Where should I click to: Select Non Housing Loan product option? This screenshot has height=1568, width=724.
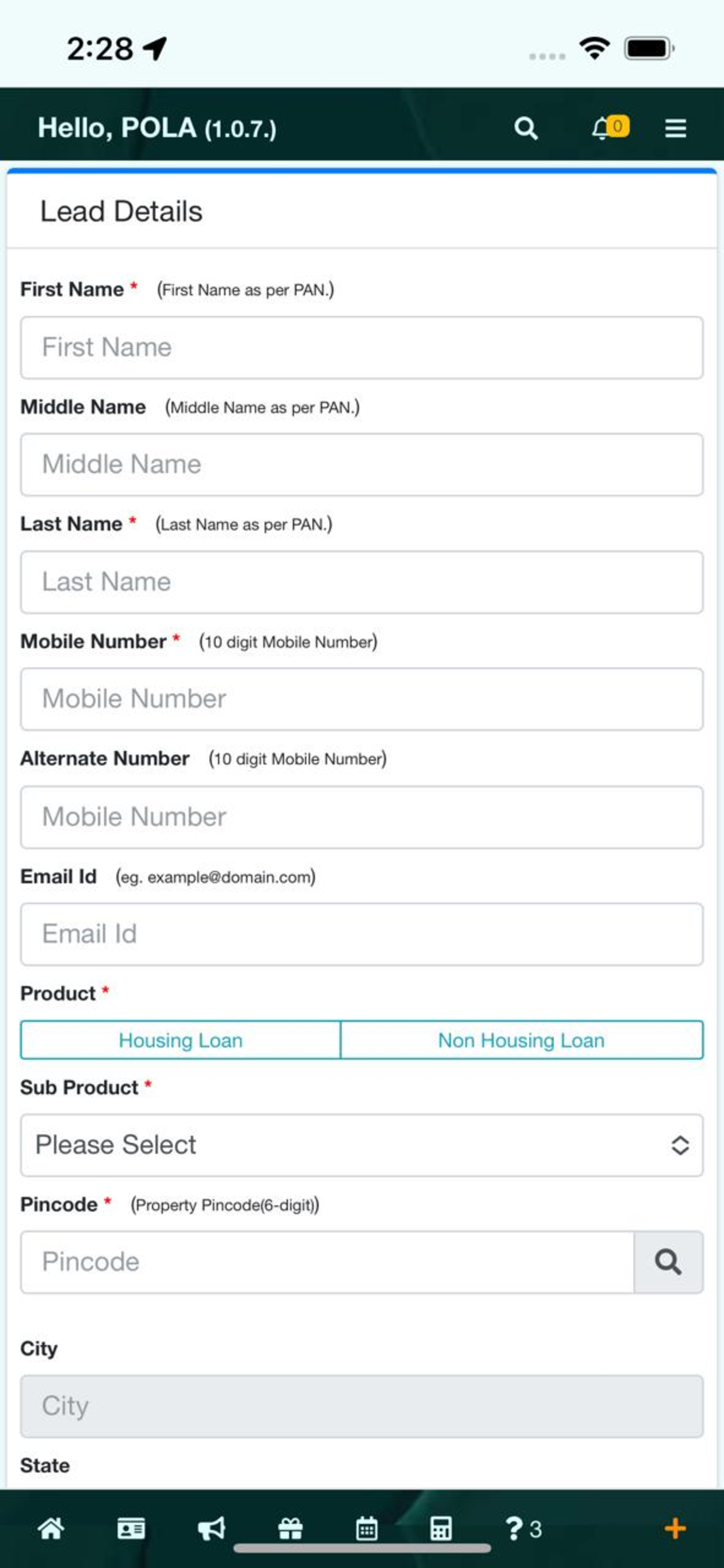[521, 1040]
